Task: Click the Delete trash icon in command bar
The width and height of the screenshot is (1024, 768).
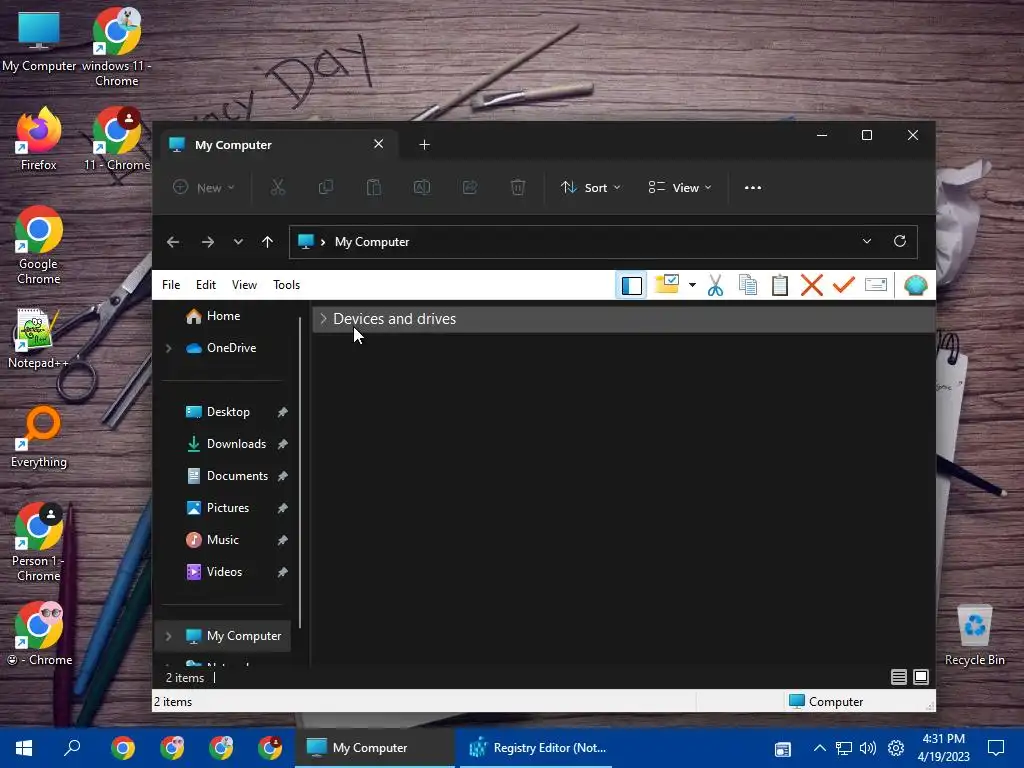Action: (x=518, y=187)
